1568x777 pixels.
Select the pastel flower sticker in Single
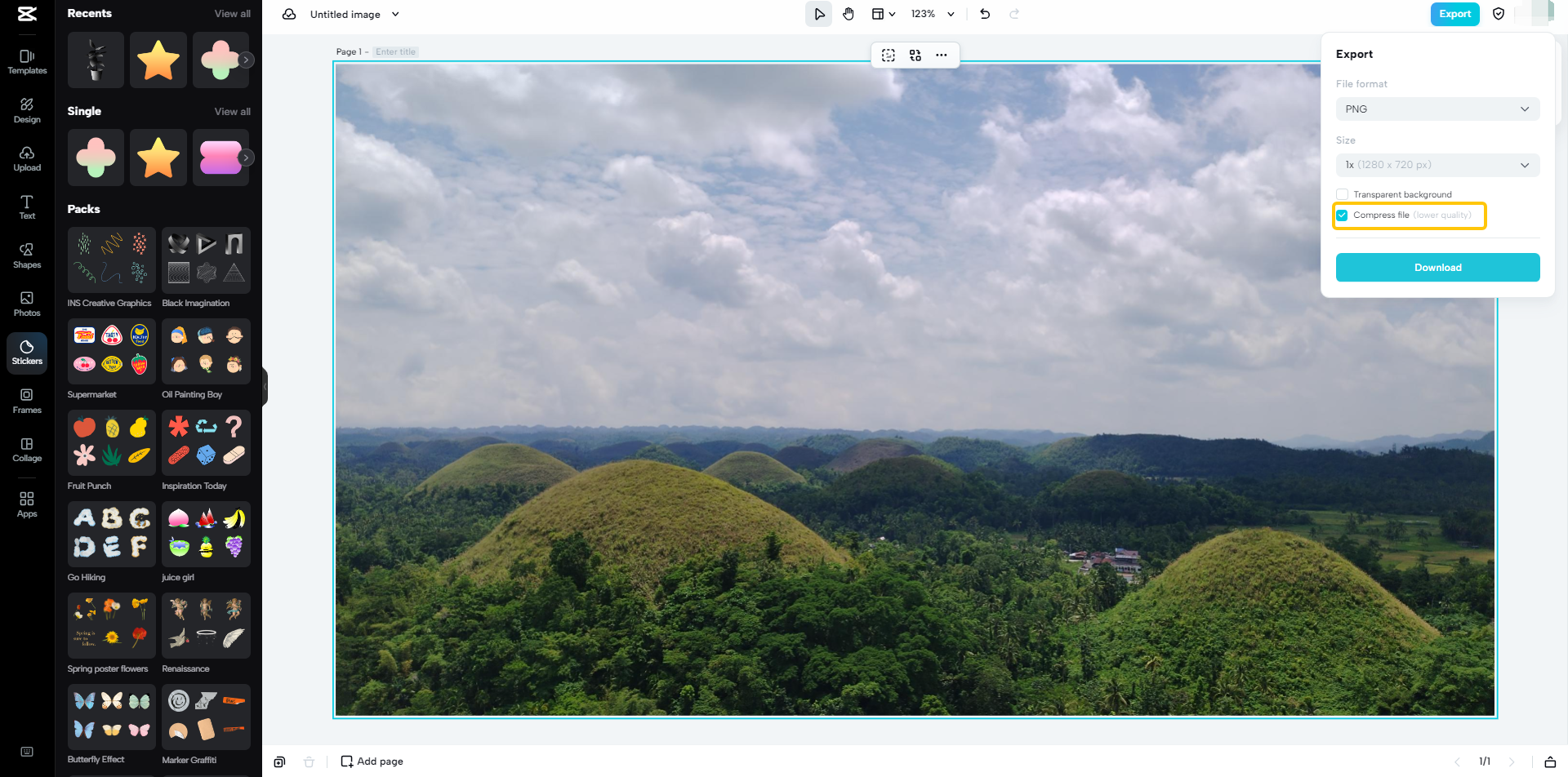point(96,158)
